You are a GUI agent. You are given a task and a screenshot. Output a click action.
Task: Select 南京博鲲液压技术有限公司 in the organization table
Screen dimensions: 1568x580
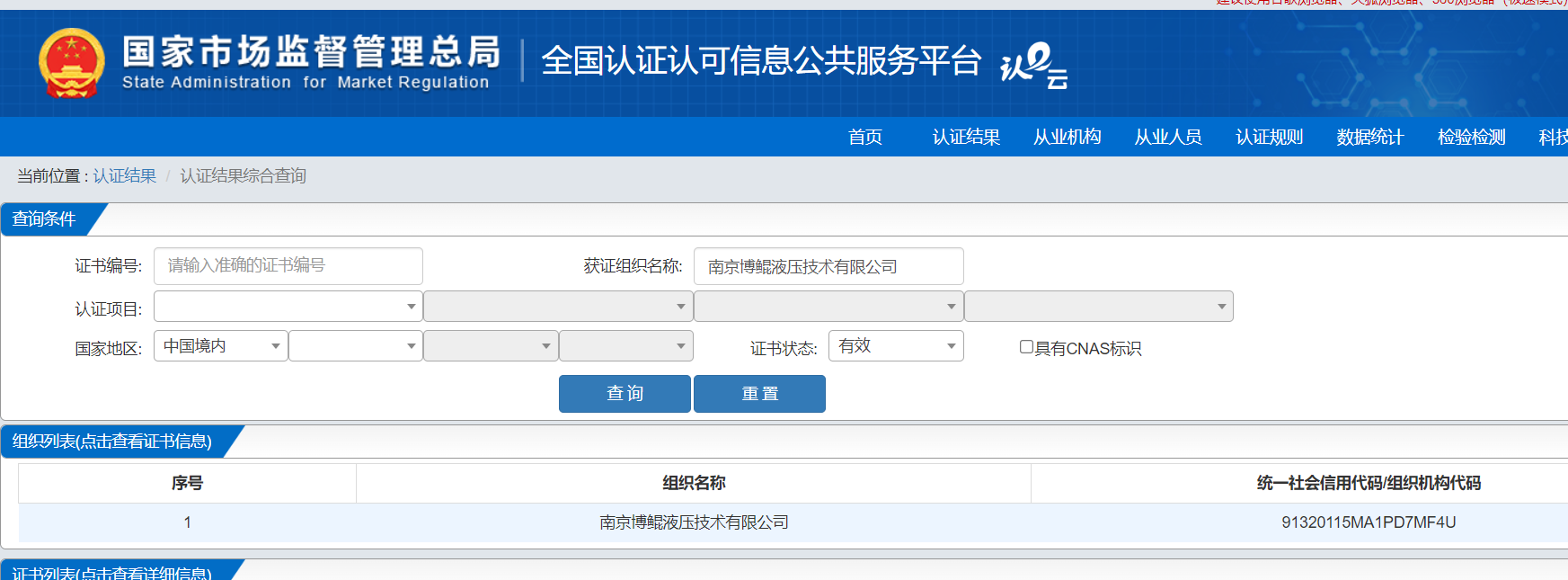pos(694,522)
